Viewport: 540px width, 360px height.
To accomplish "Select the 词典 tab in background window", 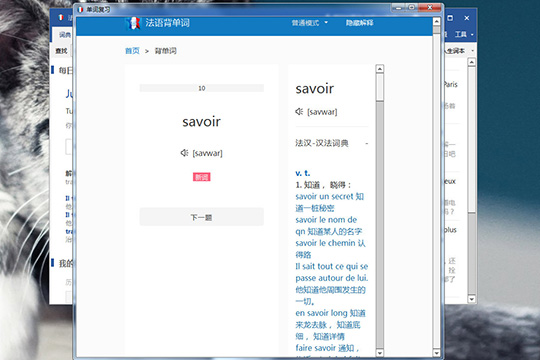I will pos(64,34).
